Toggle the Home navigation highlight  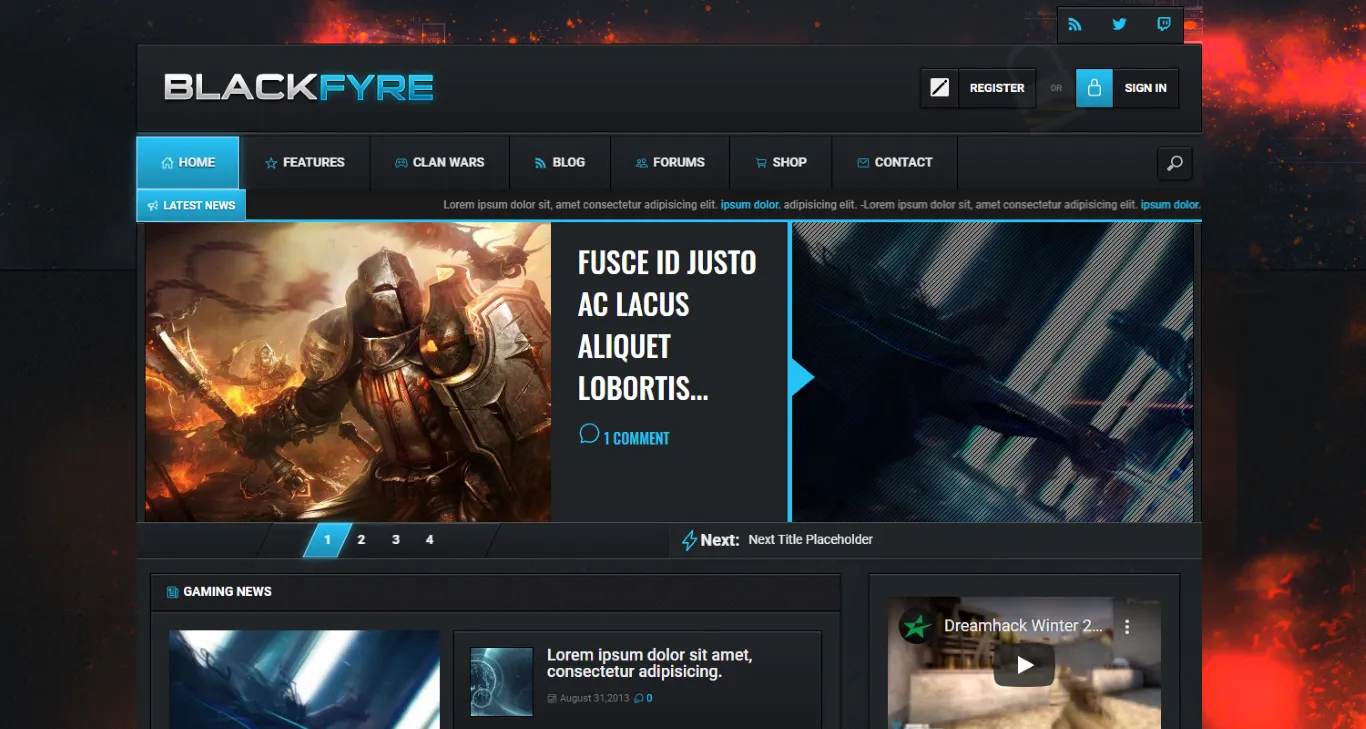tap(187, 162)
